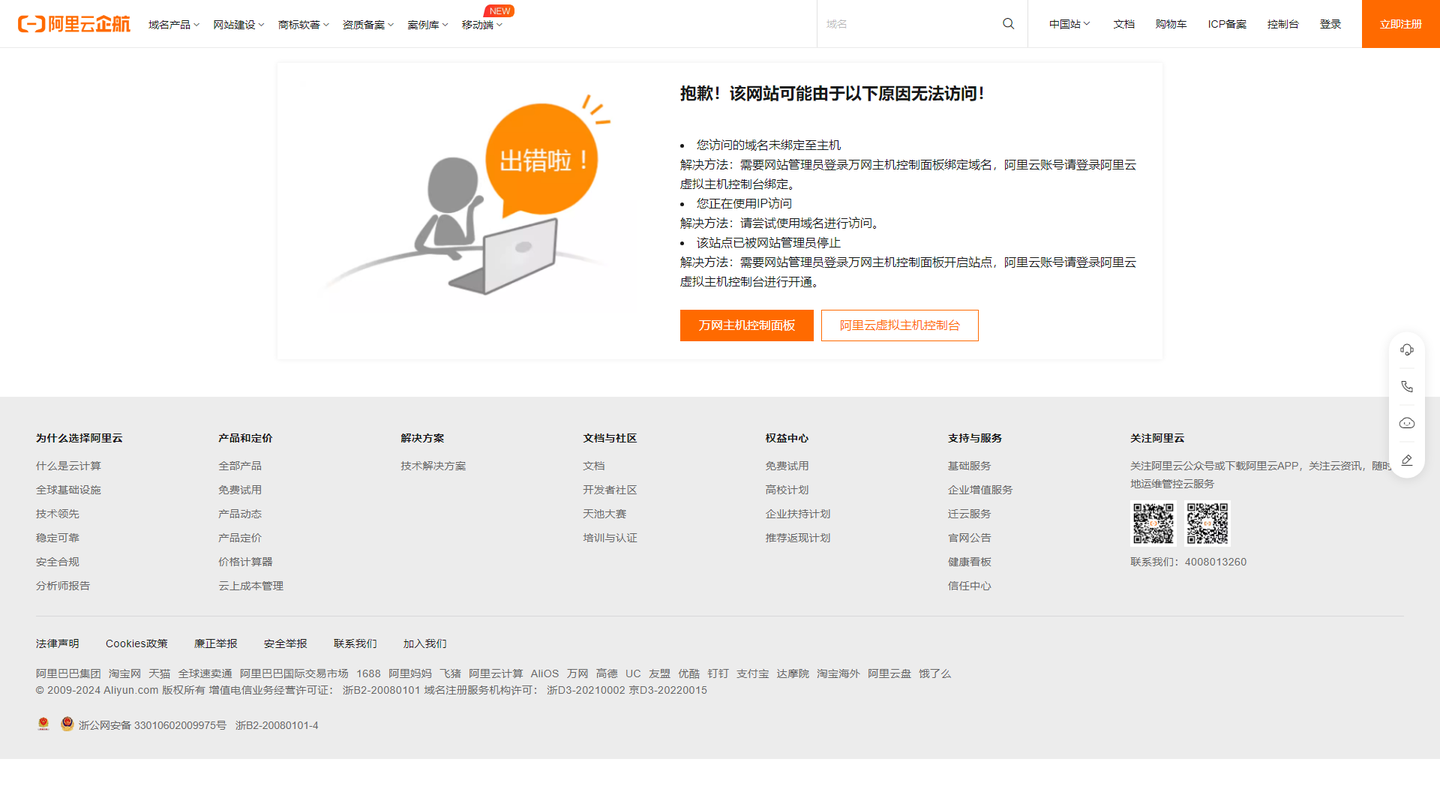The width and height of the screenshot is (1440, 810).
Task: Open 免费试用 under 产品和定价
Action: pos(240,490)
